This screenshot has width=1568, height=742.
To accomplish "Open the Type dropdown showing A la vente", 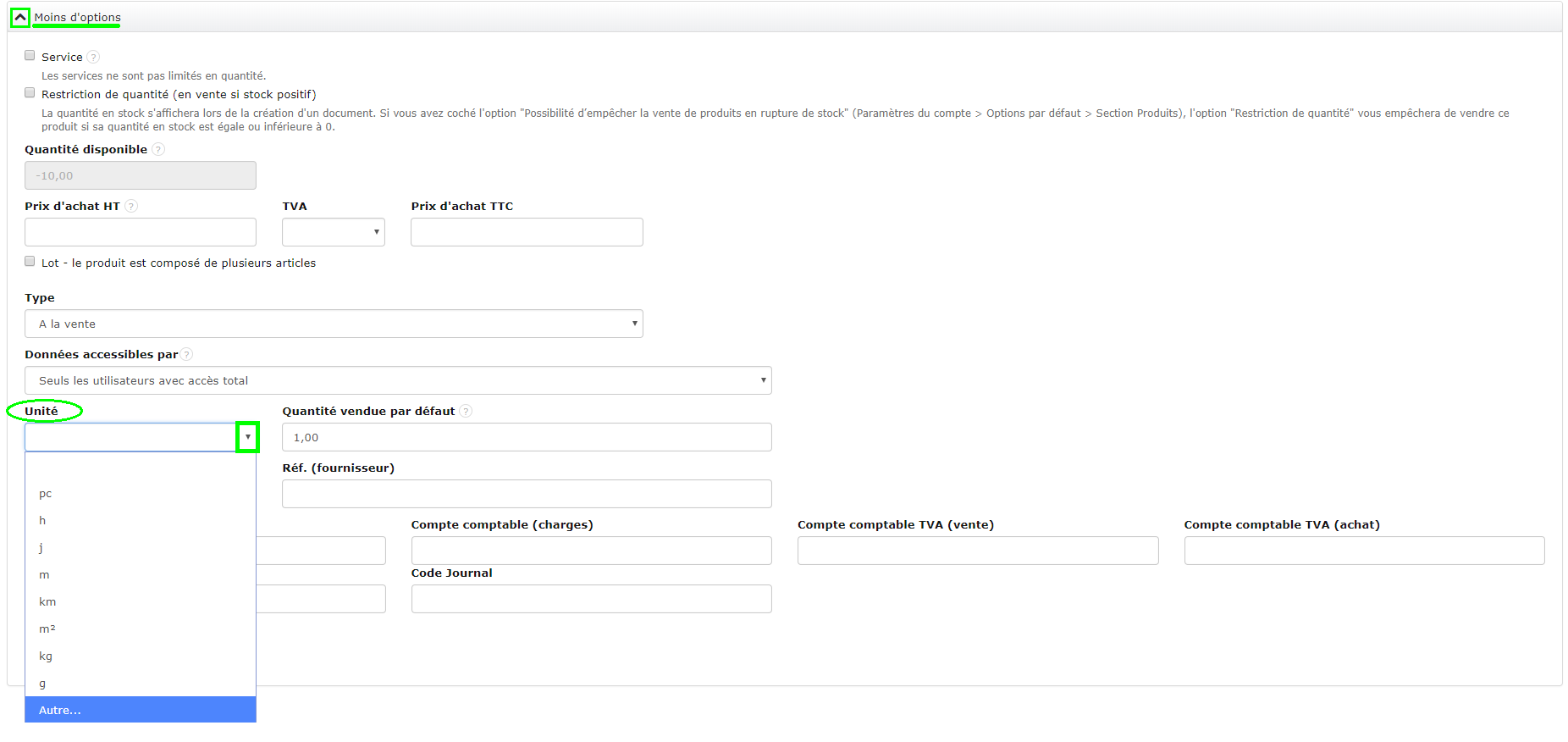I will click(x=334, y=324).
